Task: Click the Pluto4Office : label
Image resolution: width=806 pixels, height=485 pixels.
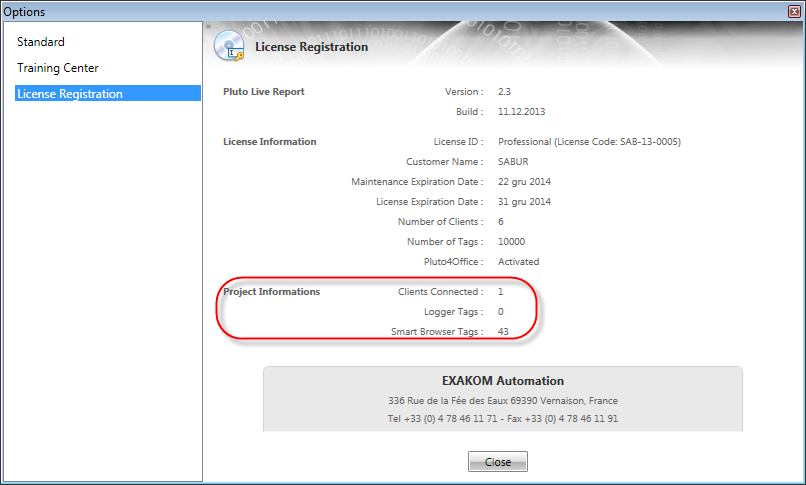Action: (x=453, y=262)
